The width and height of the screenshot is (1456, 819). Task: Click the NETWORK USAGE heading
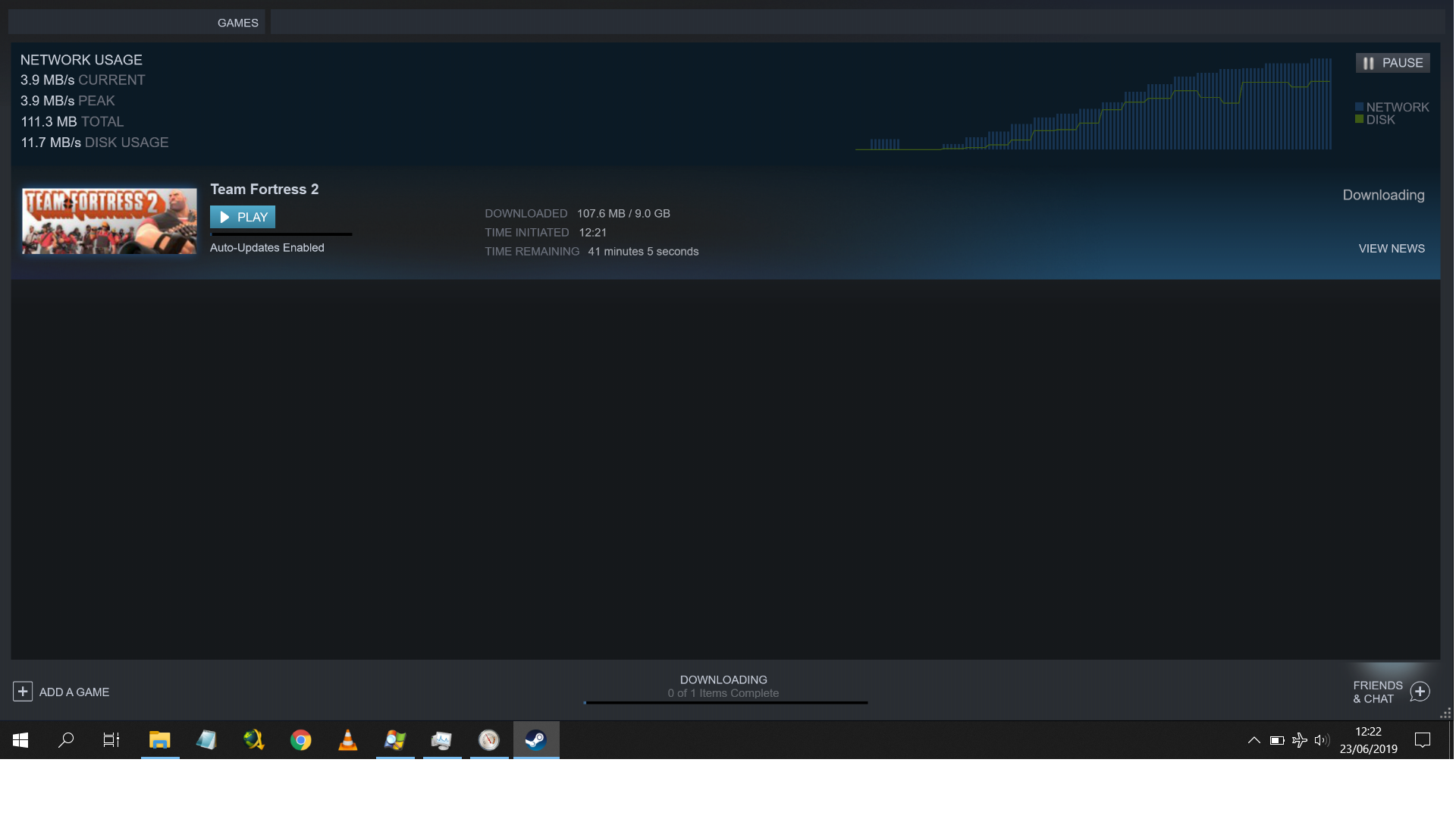point(81,60)
